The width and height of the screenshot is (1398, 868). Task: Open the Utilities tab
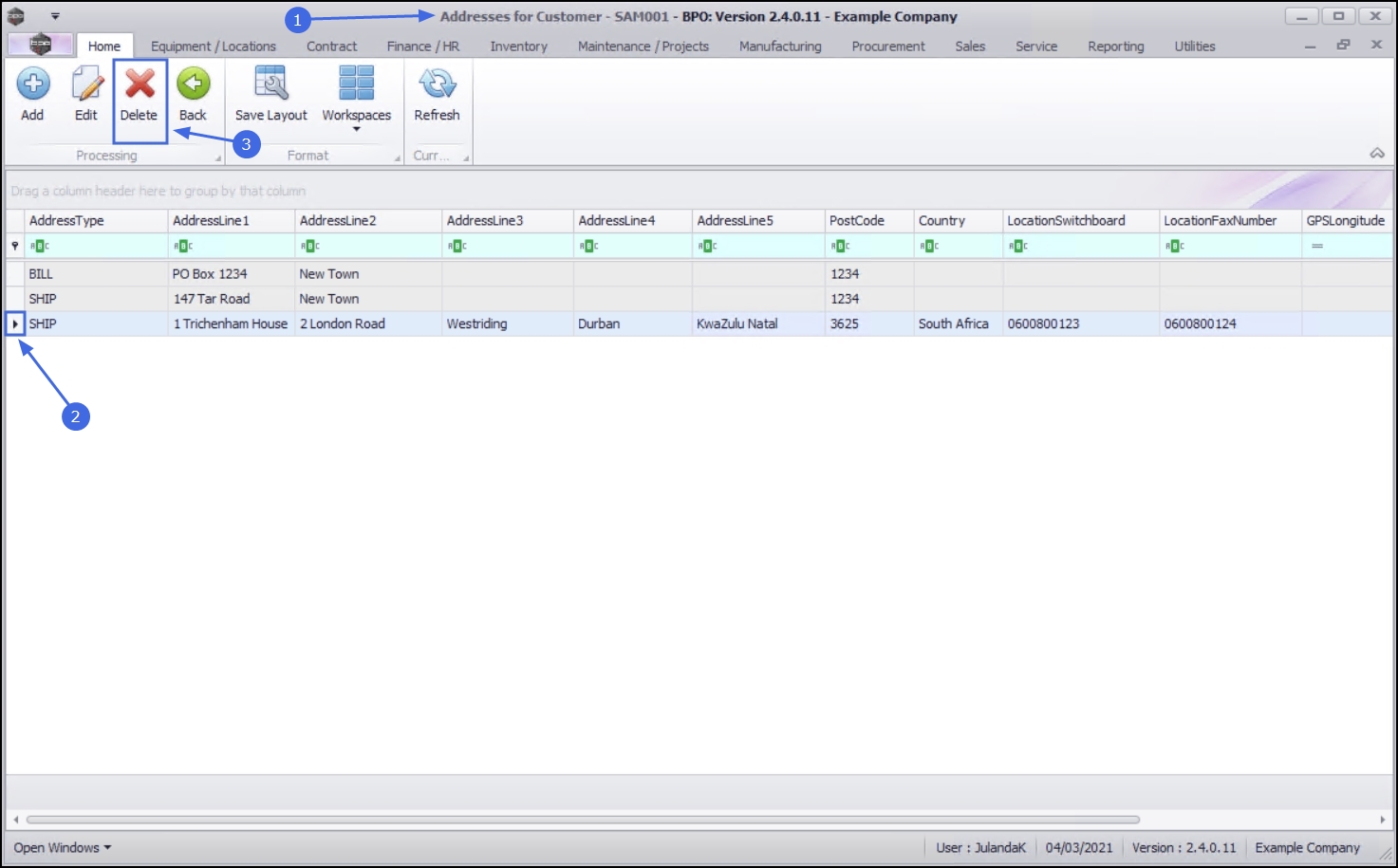tap(1195, 46)
